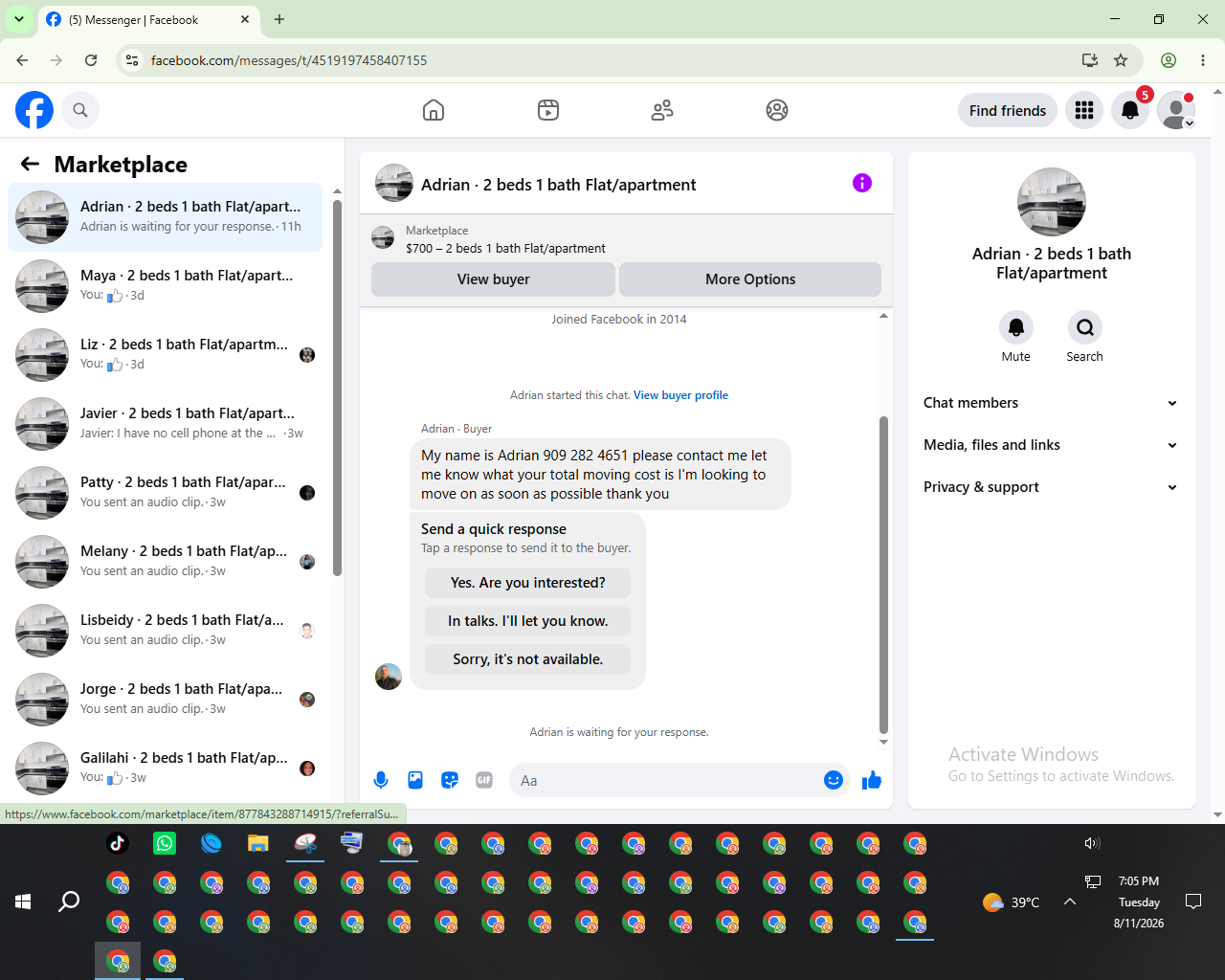
Task: Search in conversation from right panel
Action: tap(1085, 327)
